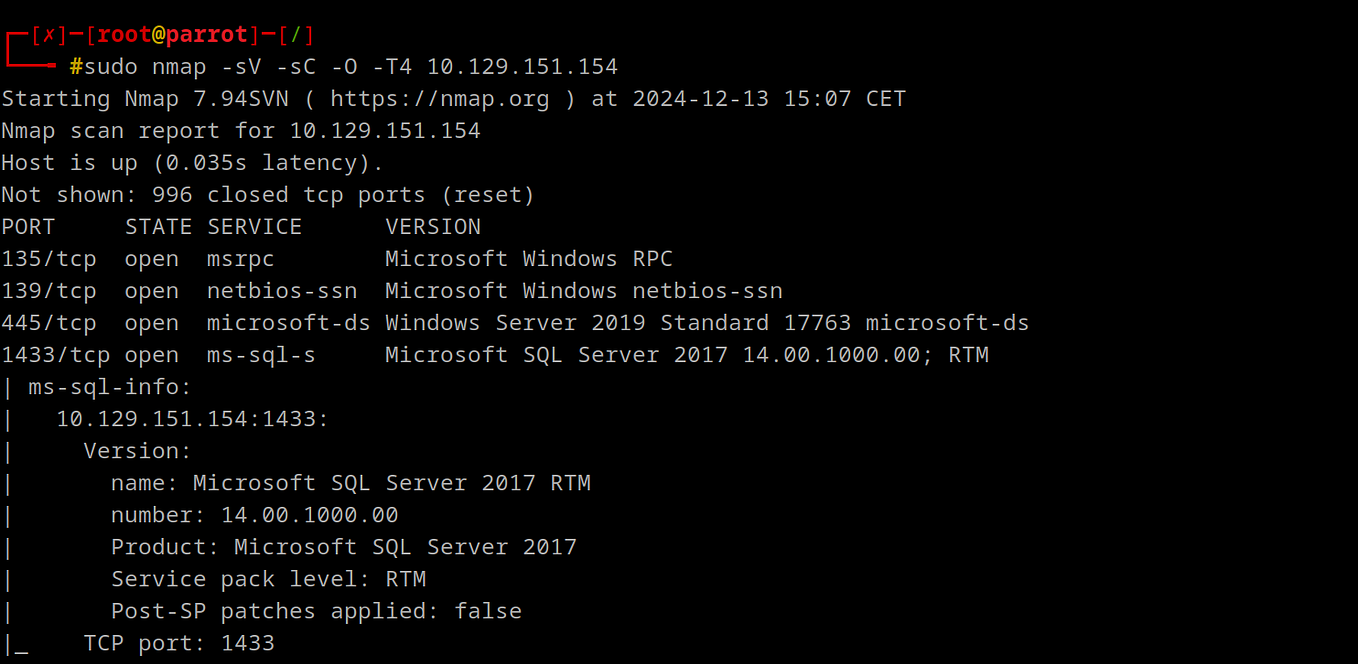Click the "number: 14.00.1000.00" line
Image resolution: width=1358 pixels, height=664 pixels.
point(254,515)
